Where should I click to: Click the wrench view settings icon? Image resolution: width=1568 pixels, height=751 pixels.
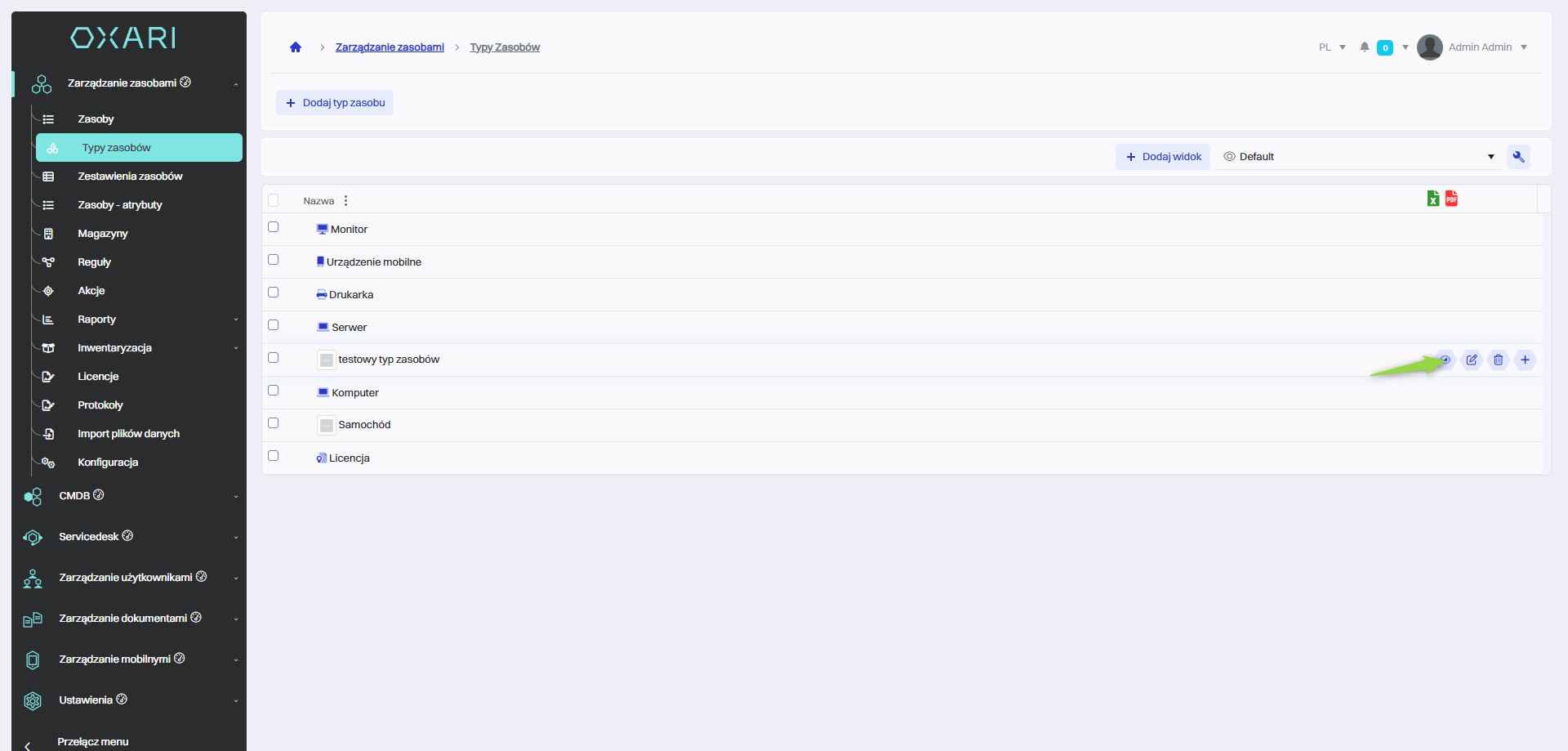1518,157
